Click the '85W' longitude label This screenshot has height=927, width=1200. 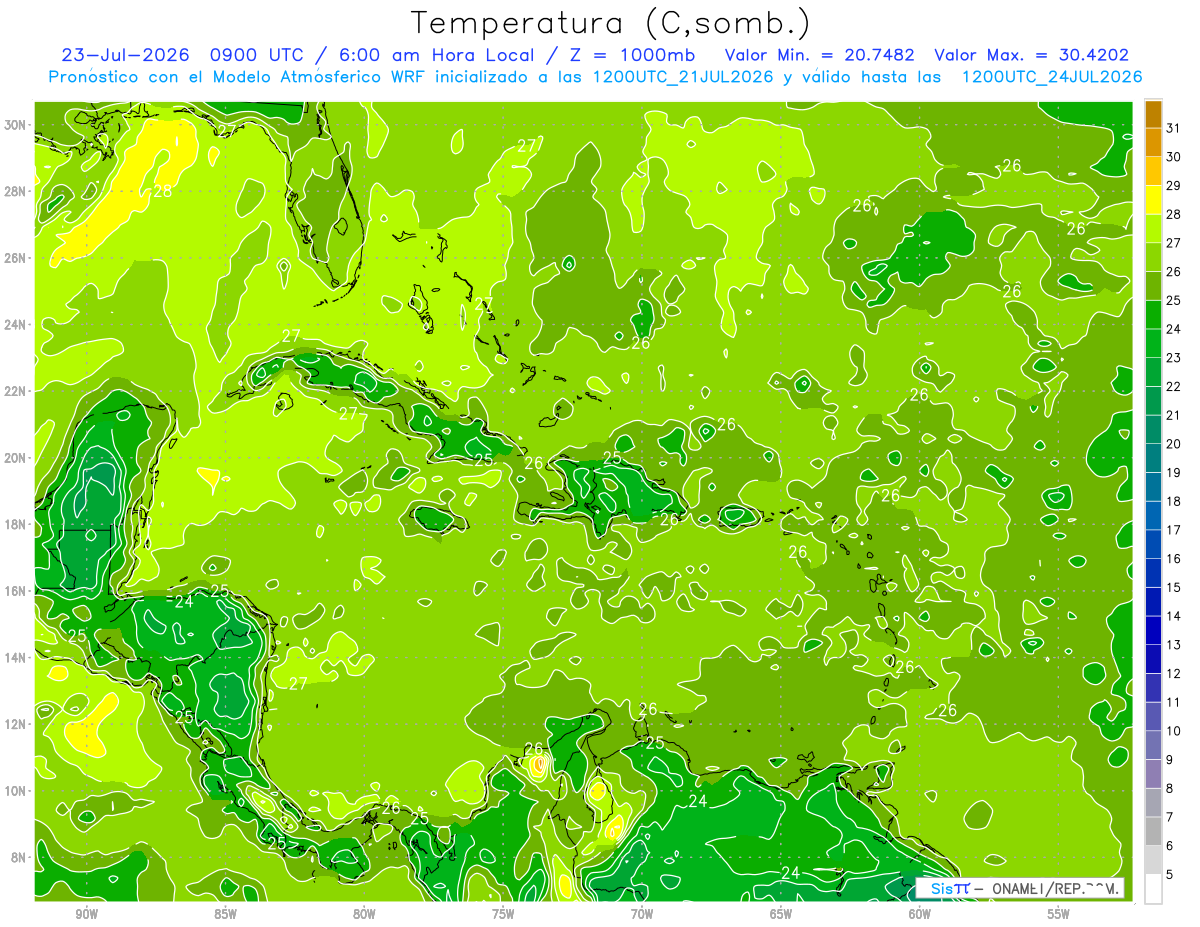pos(226,914)
